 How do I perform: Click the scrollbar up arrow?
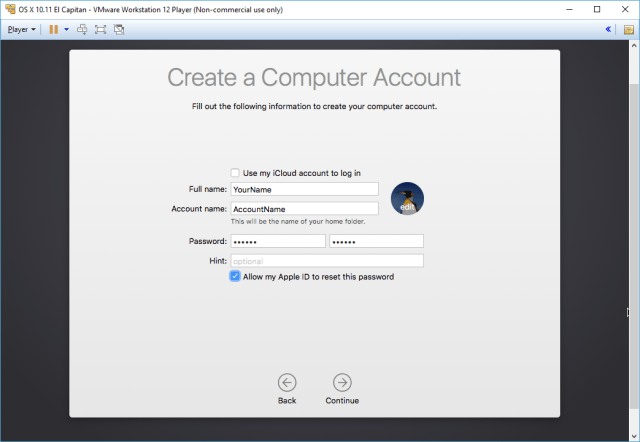tap(633, 46)
